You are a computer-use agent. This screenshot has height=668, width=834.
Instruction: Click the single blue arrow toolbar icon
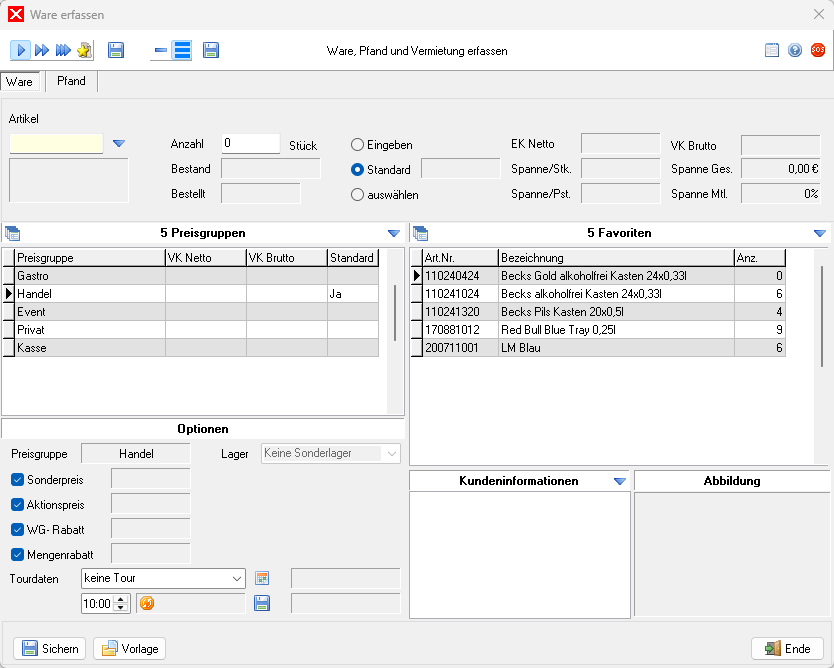click(21, 50)
